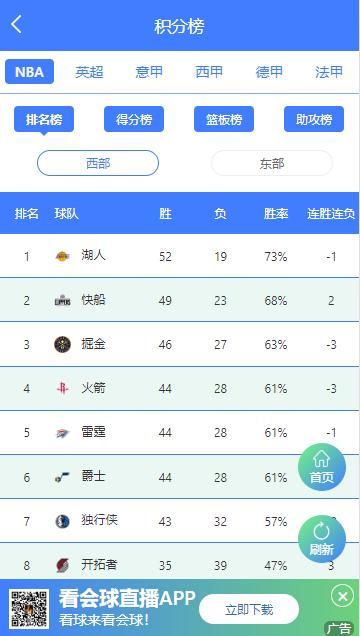Tap the Clippers (快船) team logo
This screenshot has width=360, height=636.
click(62, 301)
